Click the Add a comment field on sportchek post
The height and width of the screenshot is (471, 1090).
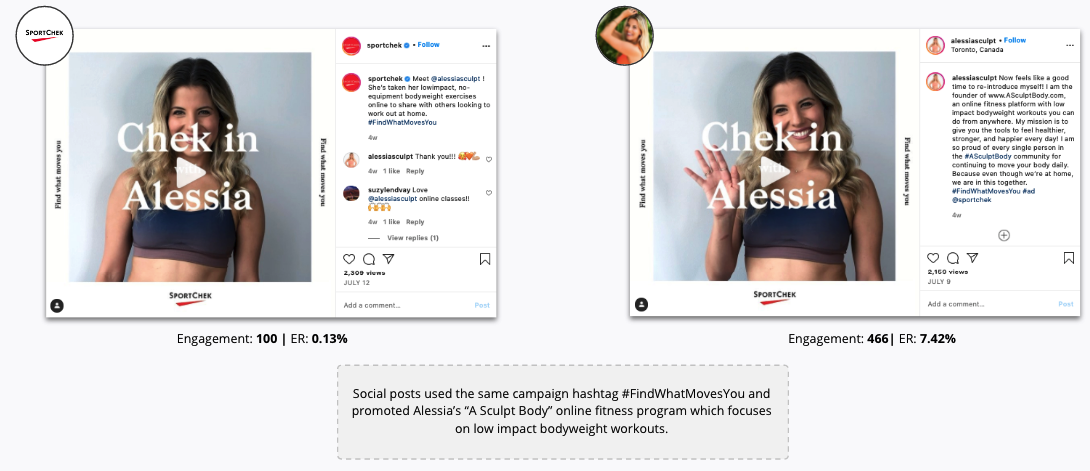[x=405, y=305]
